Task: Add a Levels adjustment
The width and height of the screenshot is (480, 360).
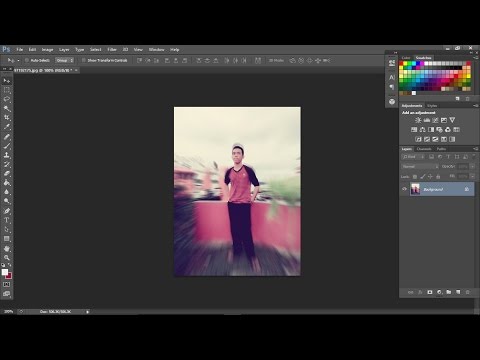Action: click(427, 120)
